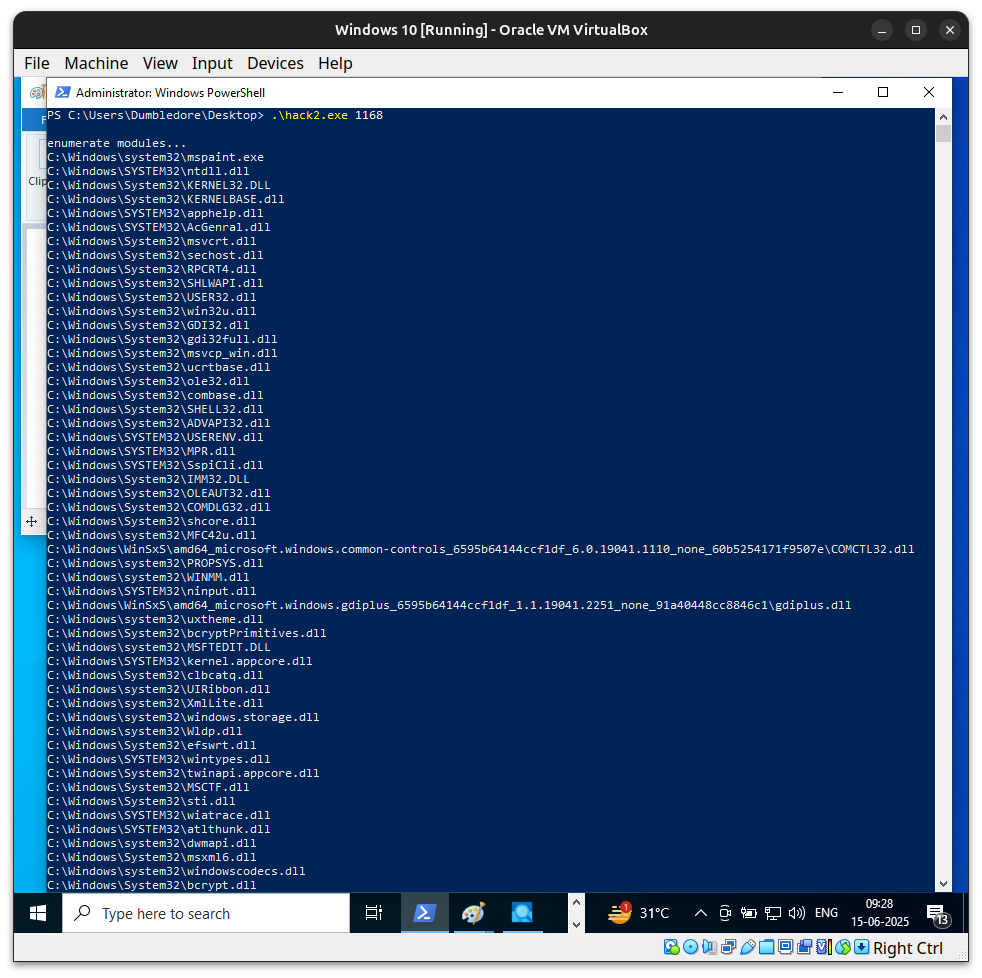
Task: Click the gdiplus.dll WinSxS path line
Action: [449, 605]
